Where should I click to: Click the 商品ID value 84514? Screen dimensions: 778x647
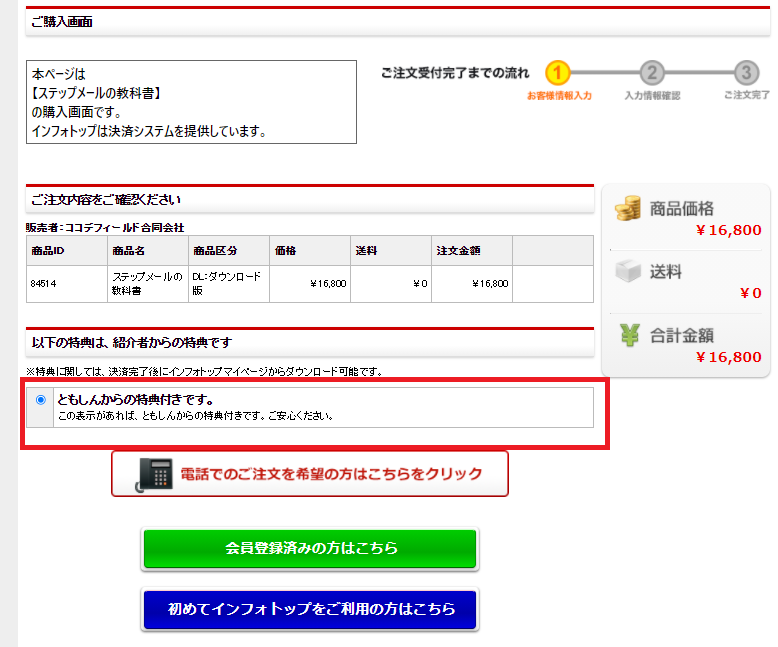43,284
